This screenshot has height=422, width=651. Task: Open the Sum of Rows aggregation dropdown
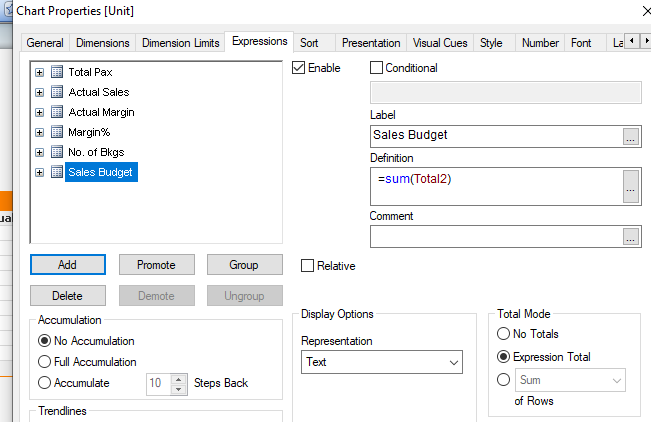(570, 380)
